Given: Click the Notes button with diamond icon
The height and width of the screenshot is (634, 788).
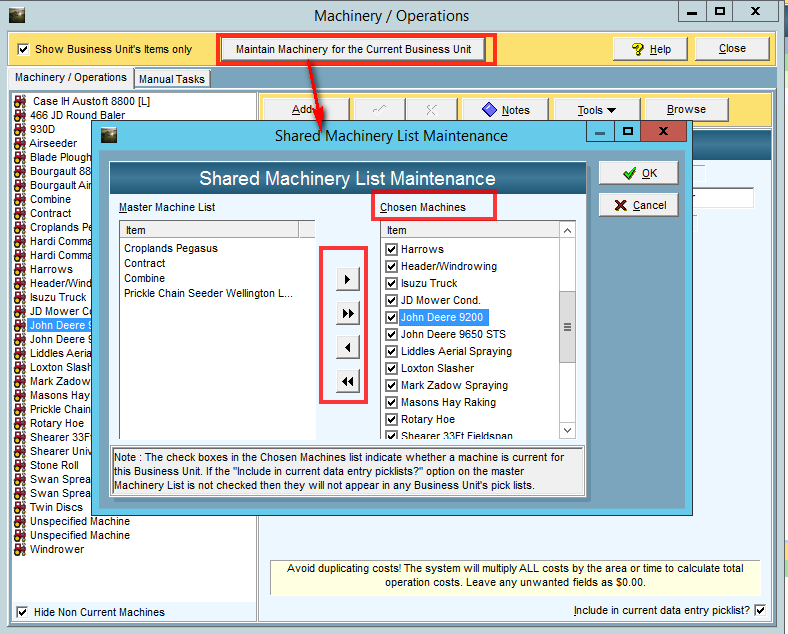Looking at the screenshot, I should 505,110.
